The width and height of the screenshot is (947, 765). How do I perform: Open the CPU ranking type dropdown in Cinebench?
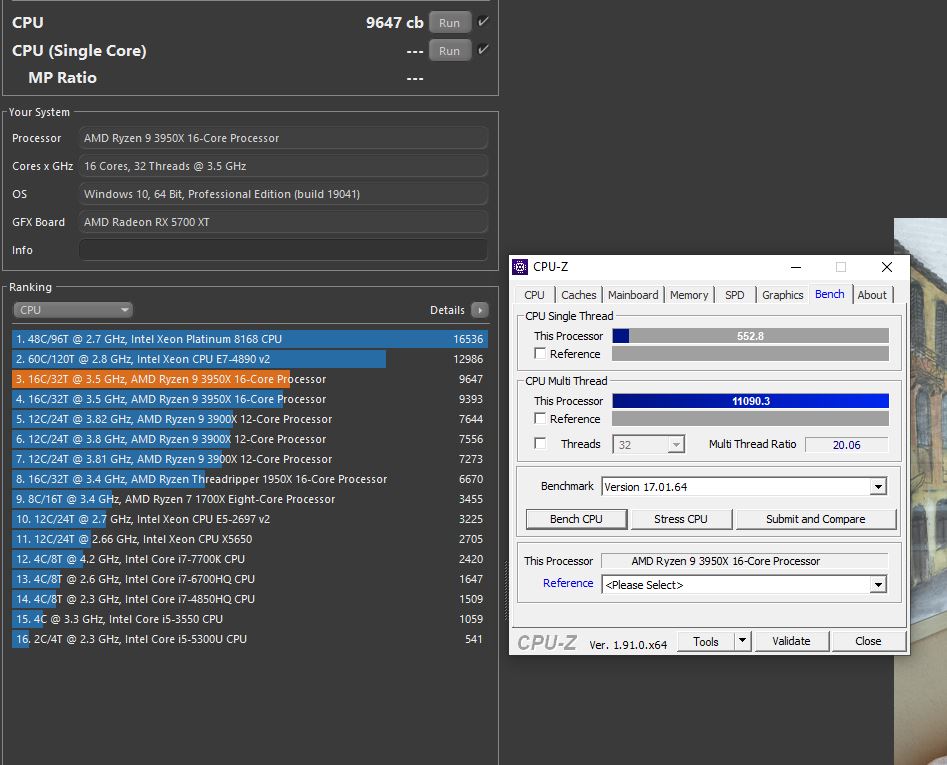72,310
